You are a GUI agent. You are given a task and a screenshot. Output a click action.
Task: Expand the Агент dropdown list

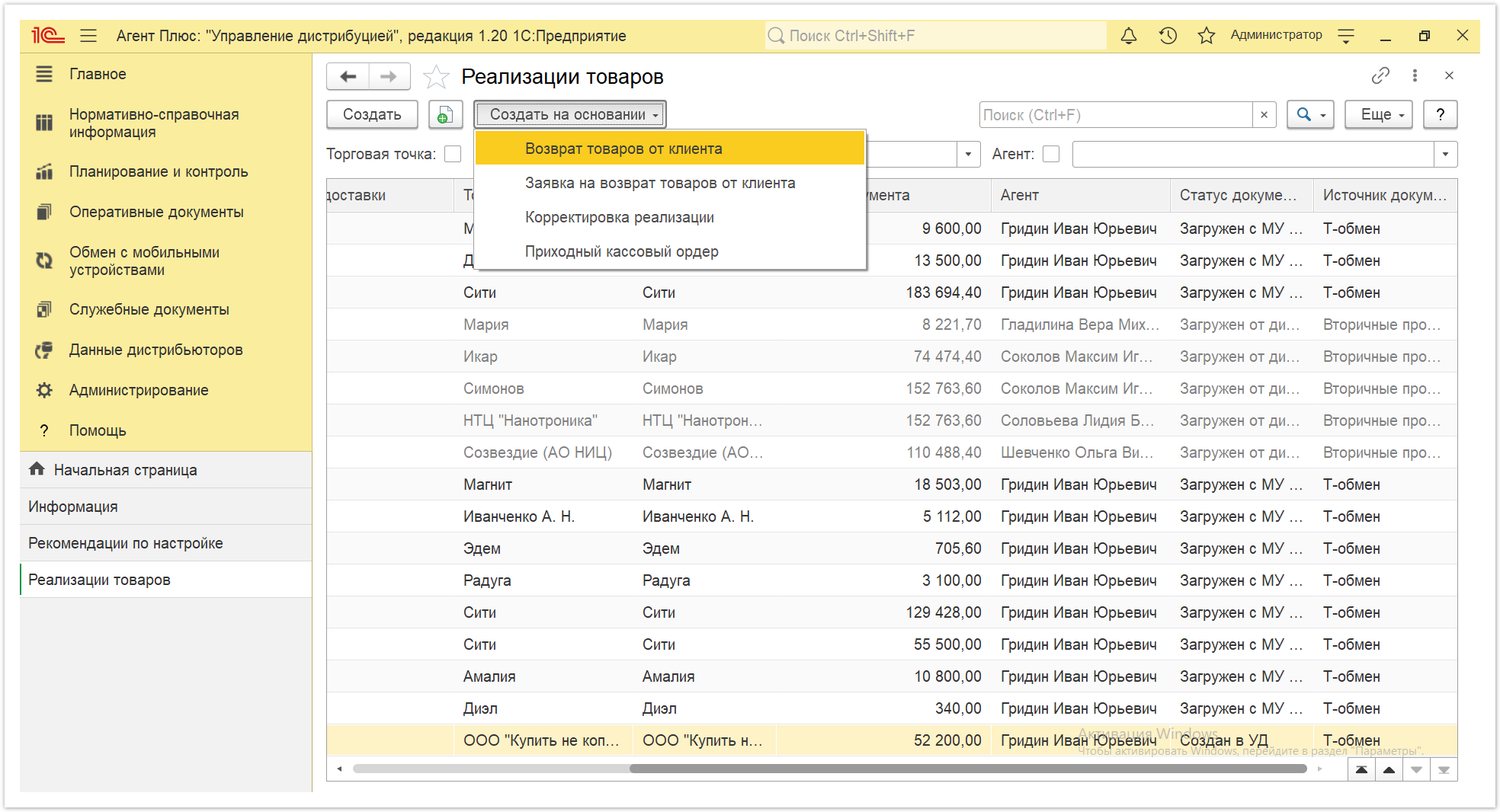click(1445, 155)
